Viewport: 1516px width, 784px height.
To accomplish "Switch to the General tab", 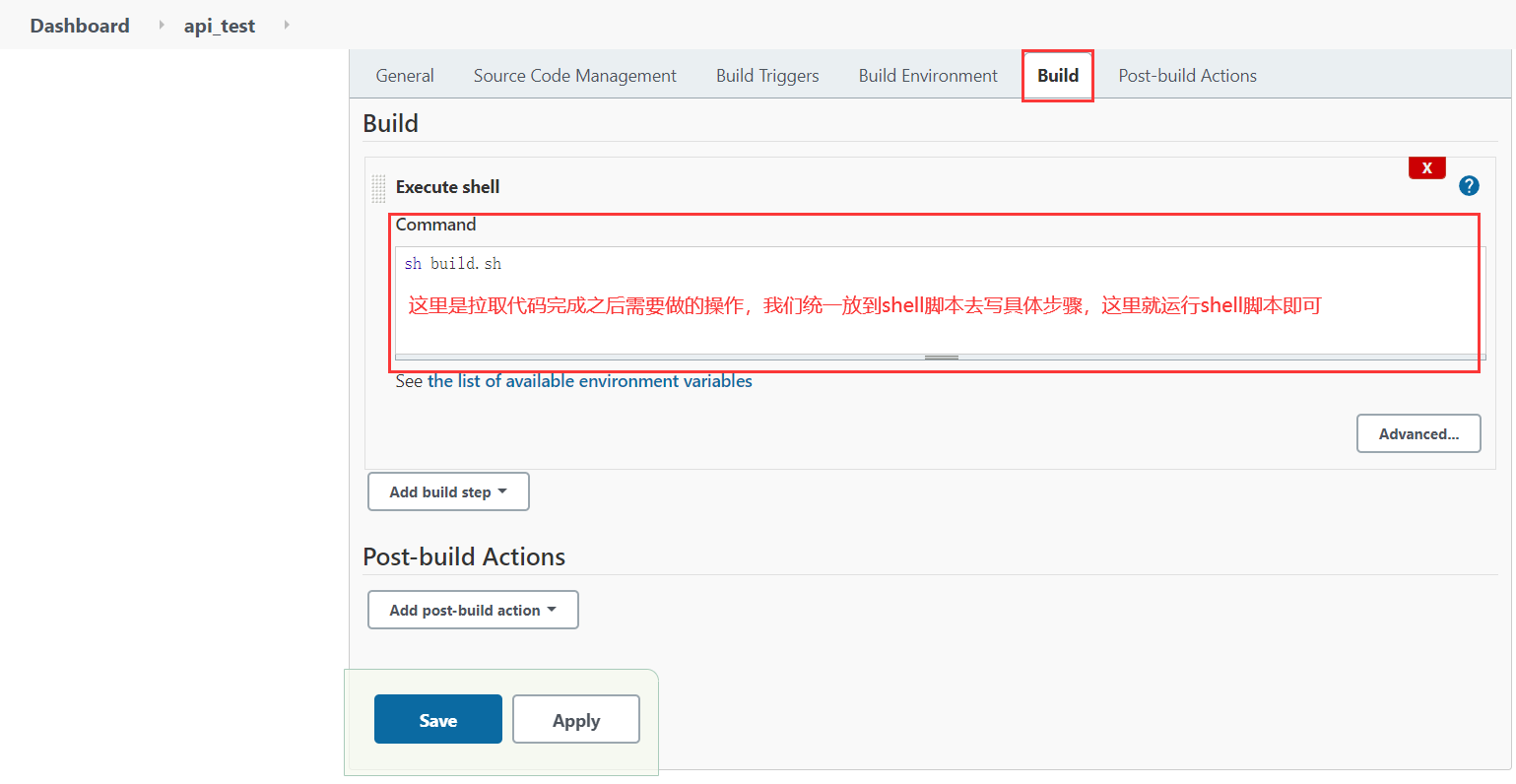I will click(405, 76).
